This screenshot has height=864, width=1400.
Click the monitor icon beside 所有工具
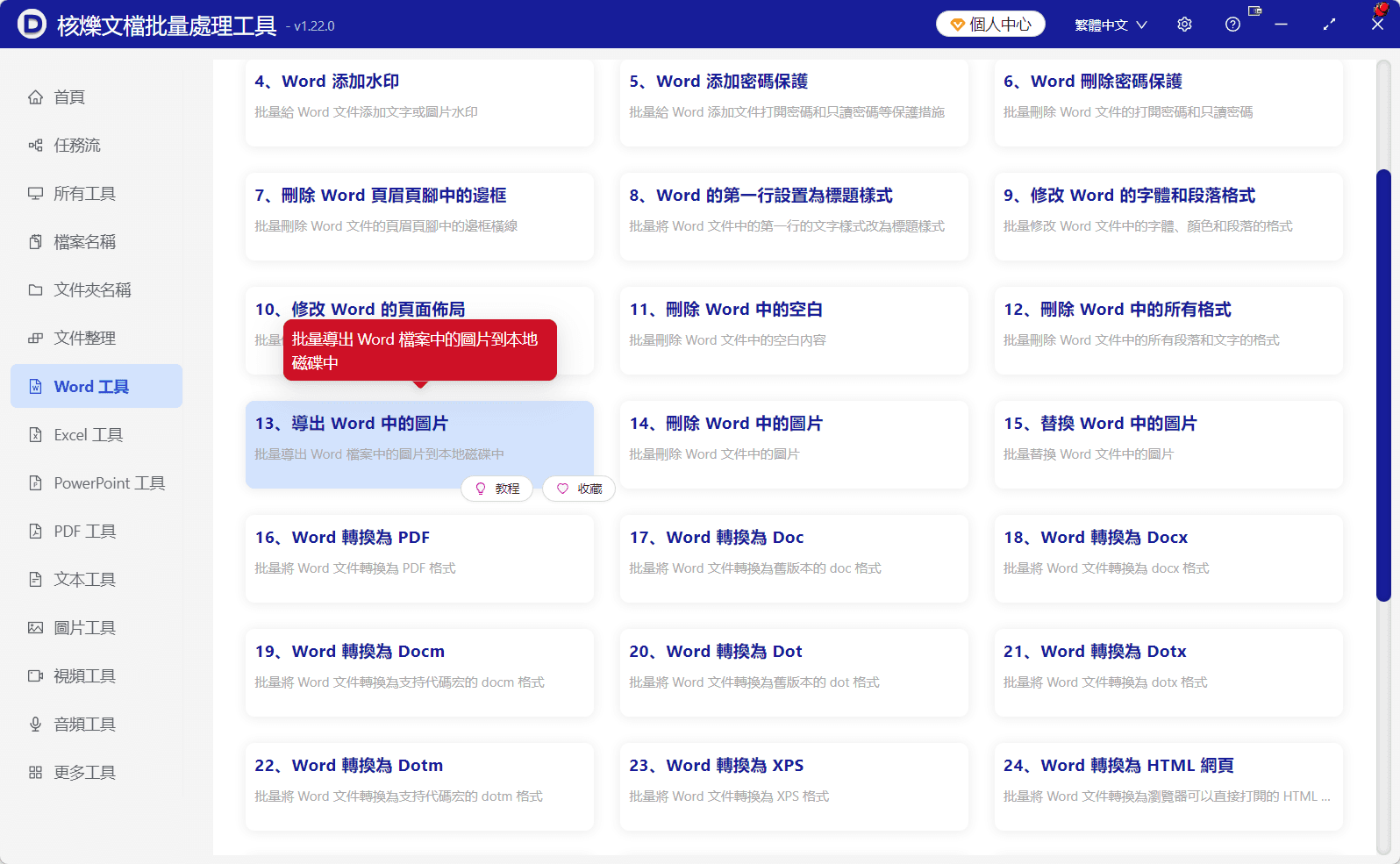click(35, 194)
